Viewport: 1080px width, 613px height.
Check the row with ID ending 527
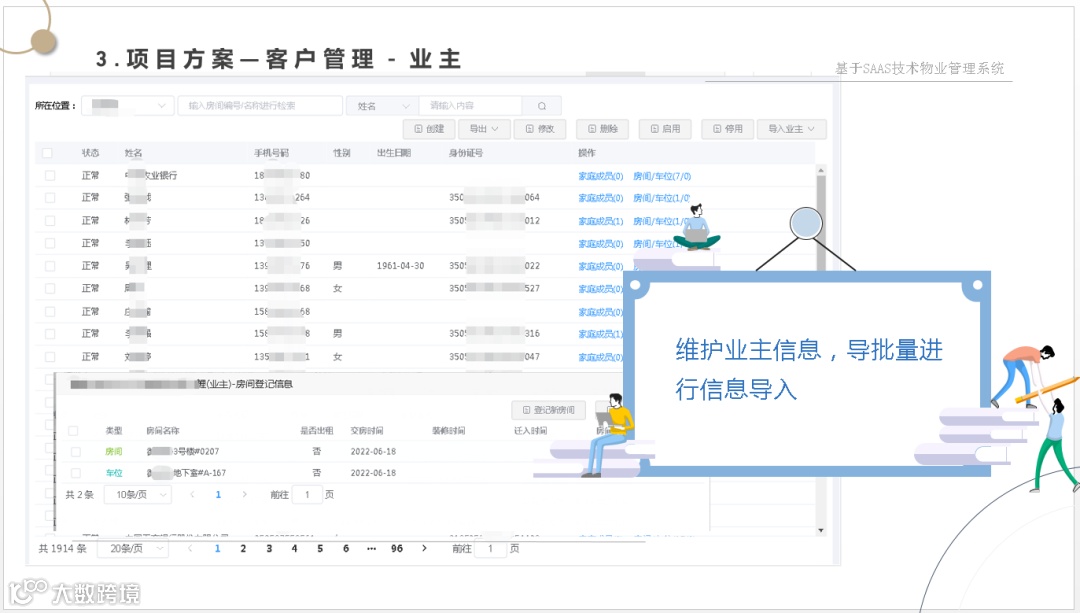click(x=50, y=289)
